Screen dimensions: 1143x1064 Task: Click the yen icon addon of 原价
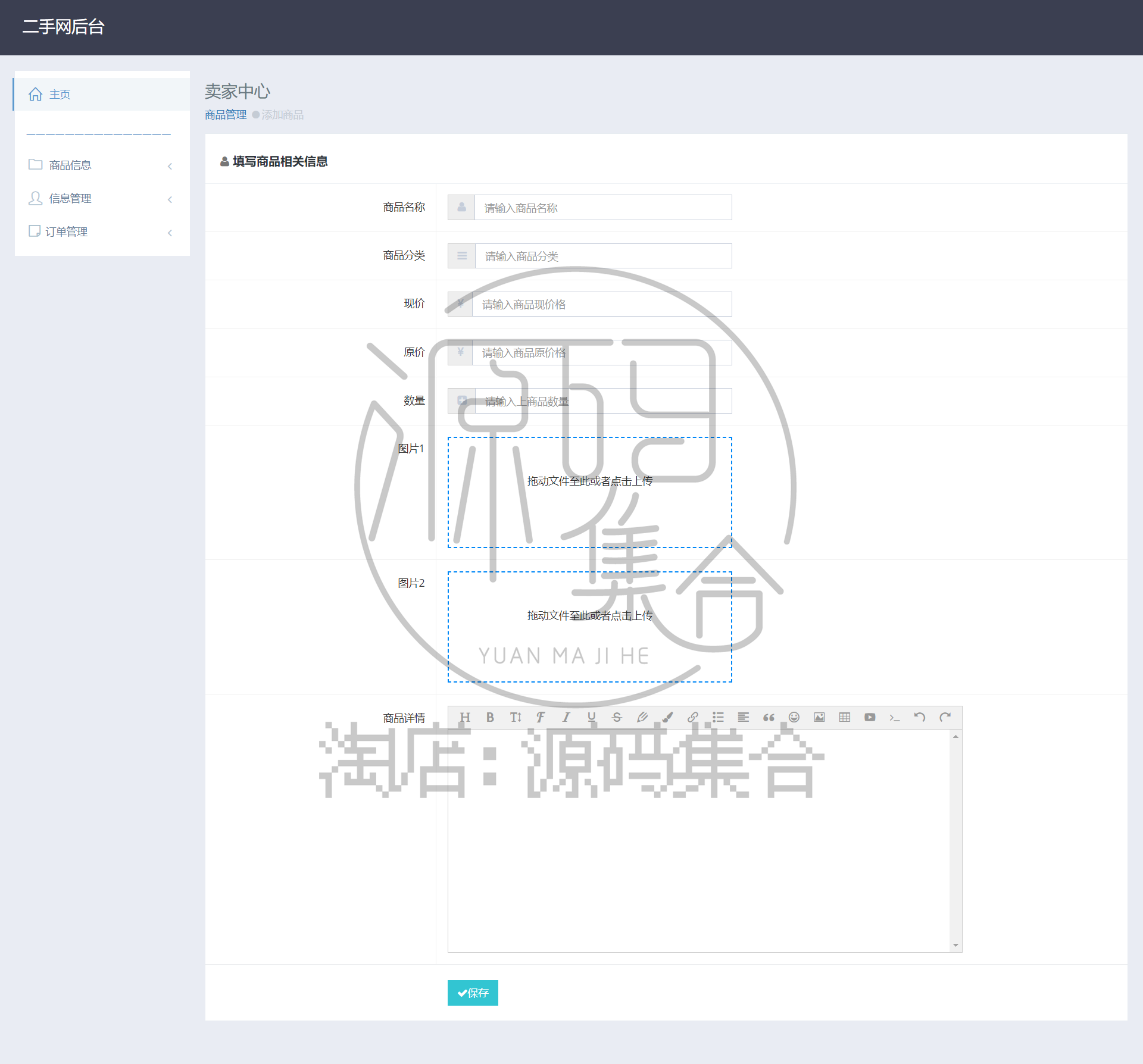tap(460, 353)
